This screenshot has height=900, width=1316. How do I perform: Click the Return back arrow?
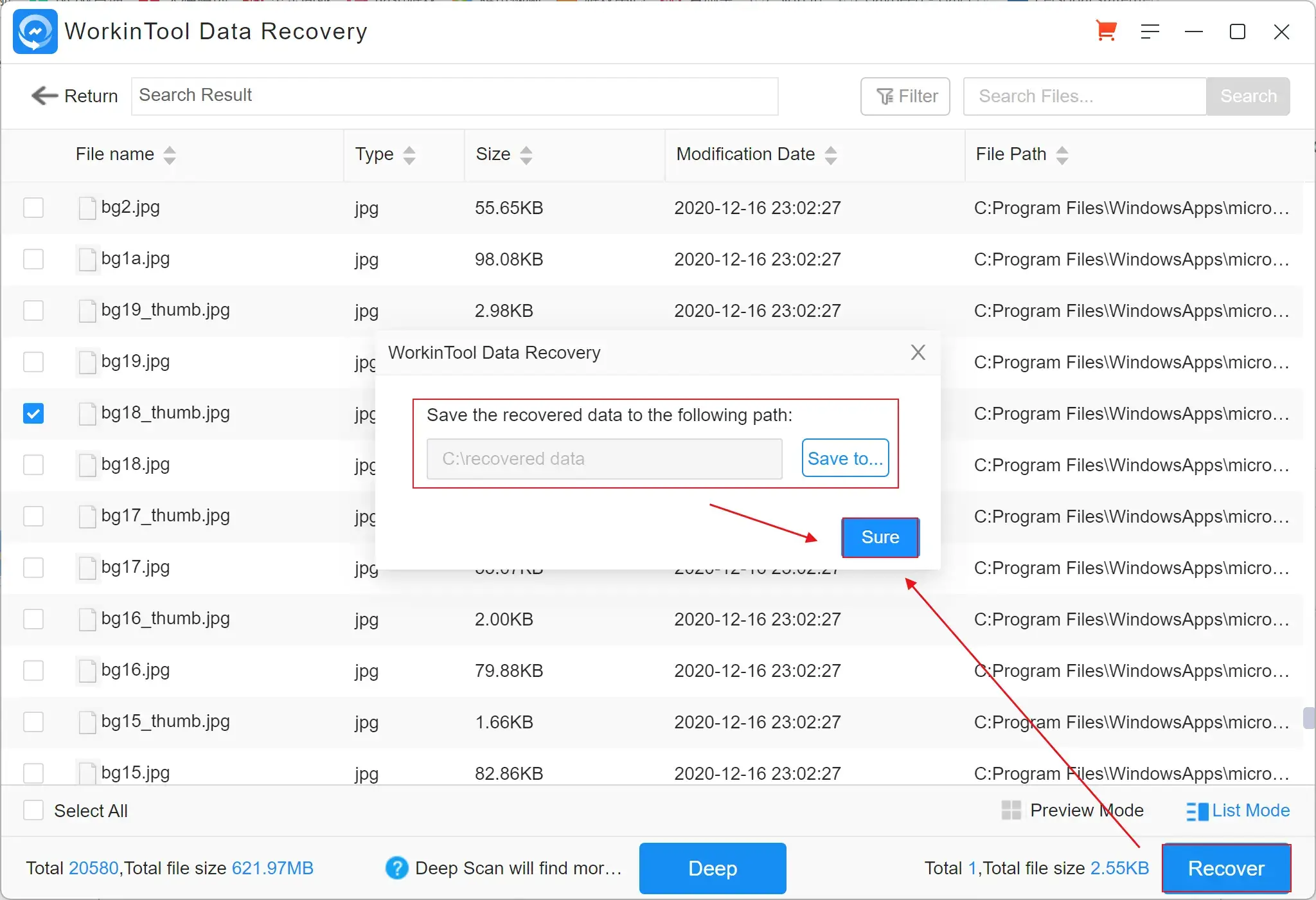point(44,96)
